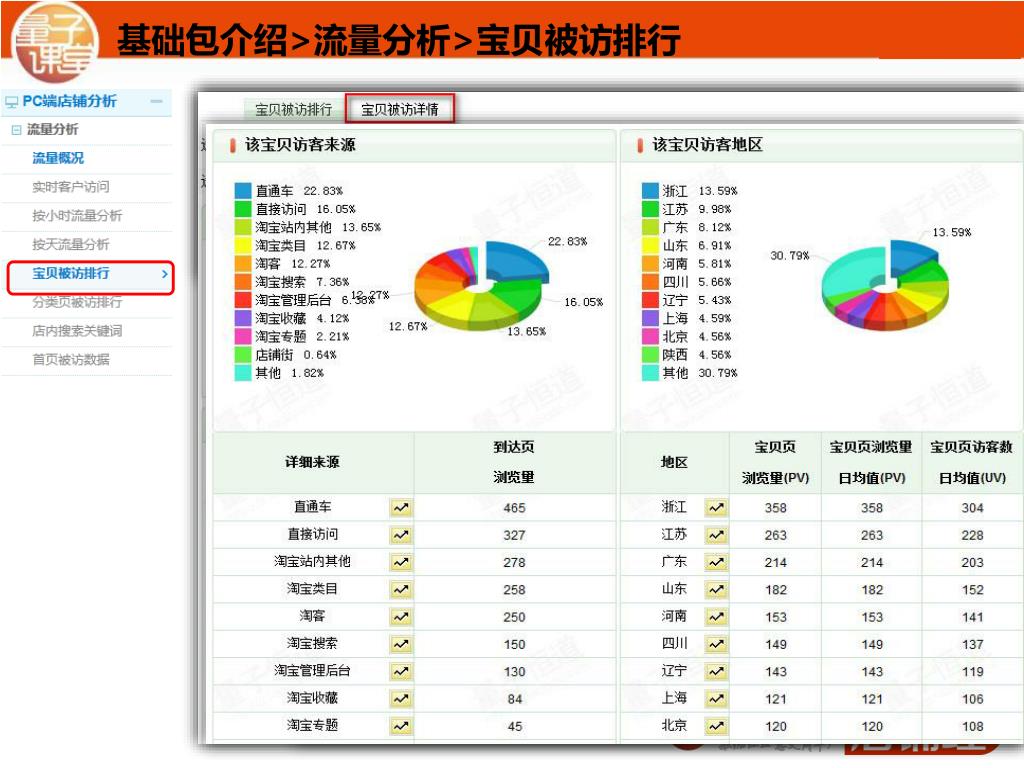Click the visitor source pie chart

[x=481, y=285]
